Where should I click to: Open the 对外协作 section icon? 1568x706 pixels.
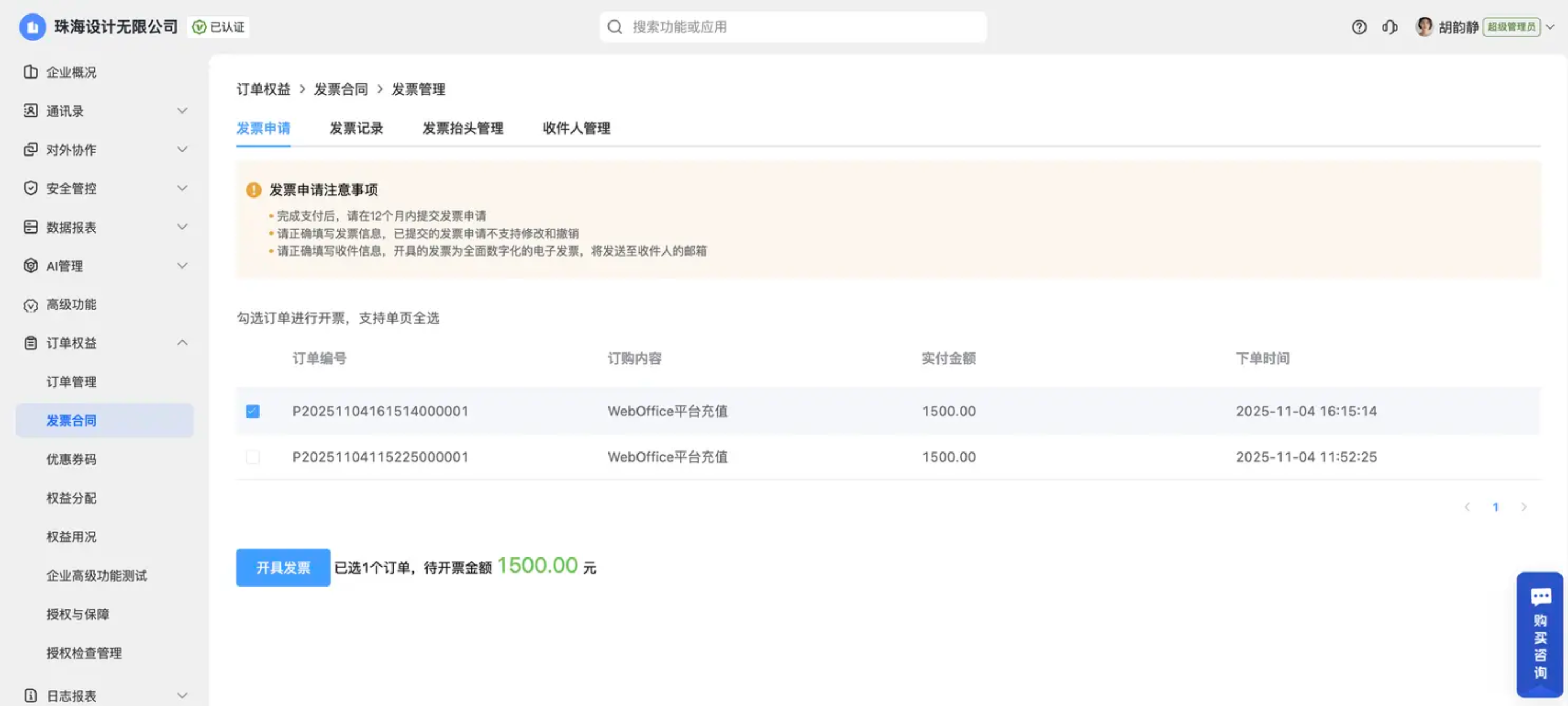[31, 149]
